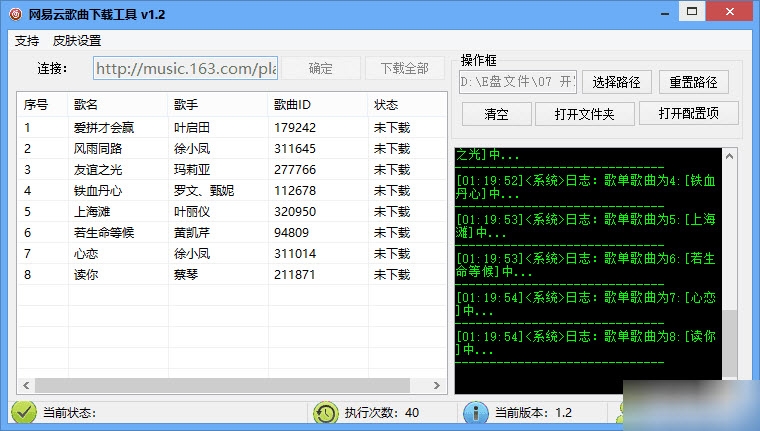Select the song 风雨同路
Viewport: 760px width, 431px height.
point(98,148)
